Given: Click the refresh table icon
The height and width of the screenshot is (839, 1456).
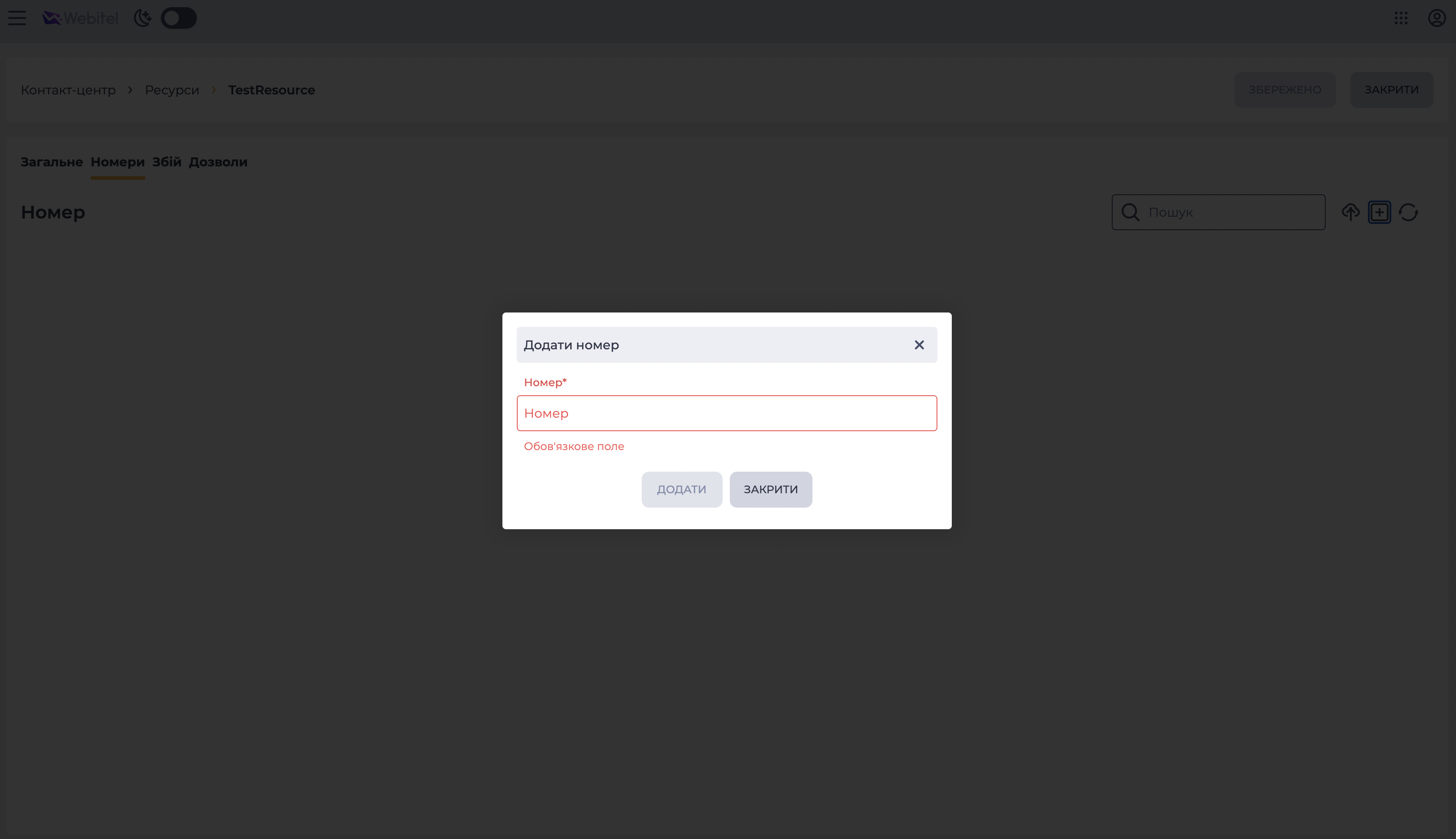Looking at the screenshot, I should click(x=1407, y=212).
